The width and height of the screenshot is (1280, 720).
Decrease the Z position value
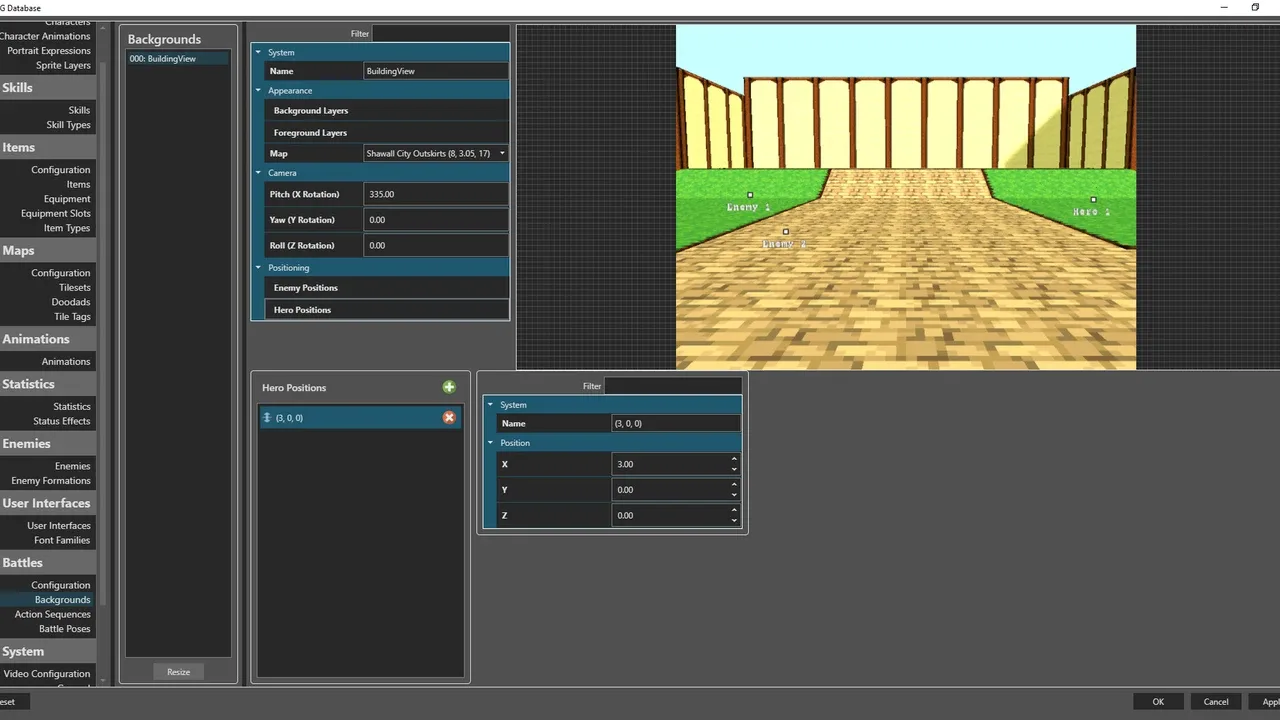[734, 520]
